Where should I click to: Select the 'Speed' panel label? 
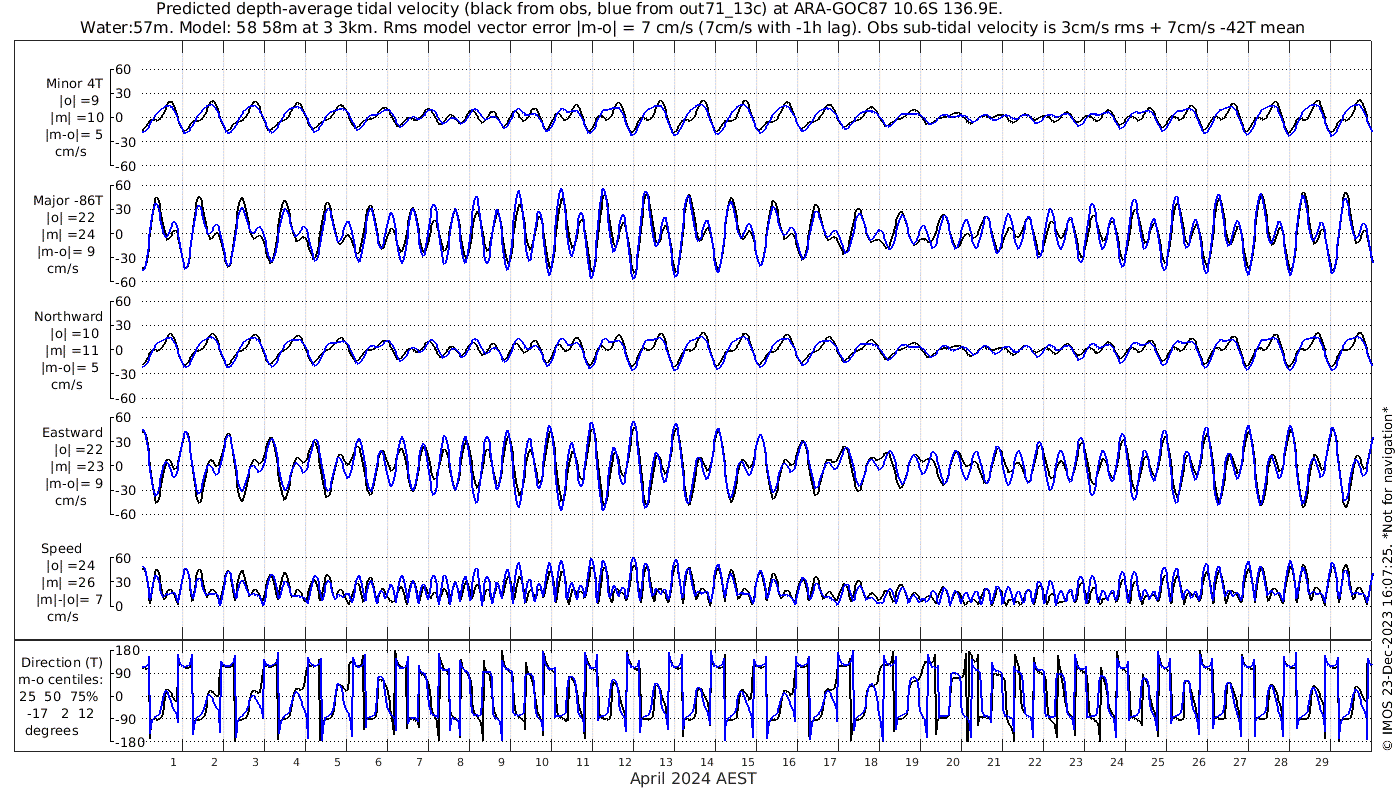(62, 549)
